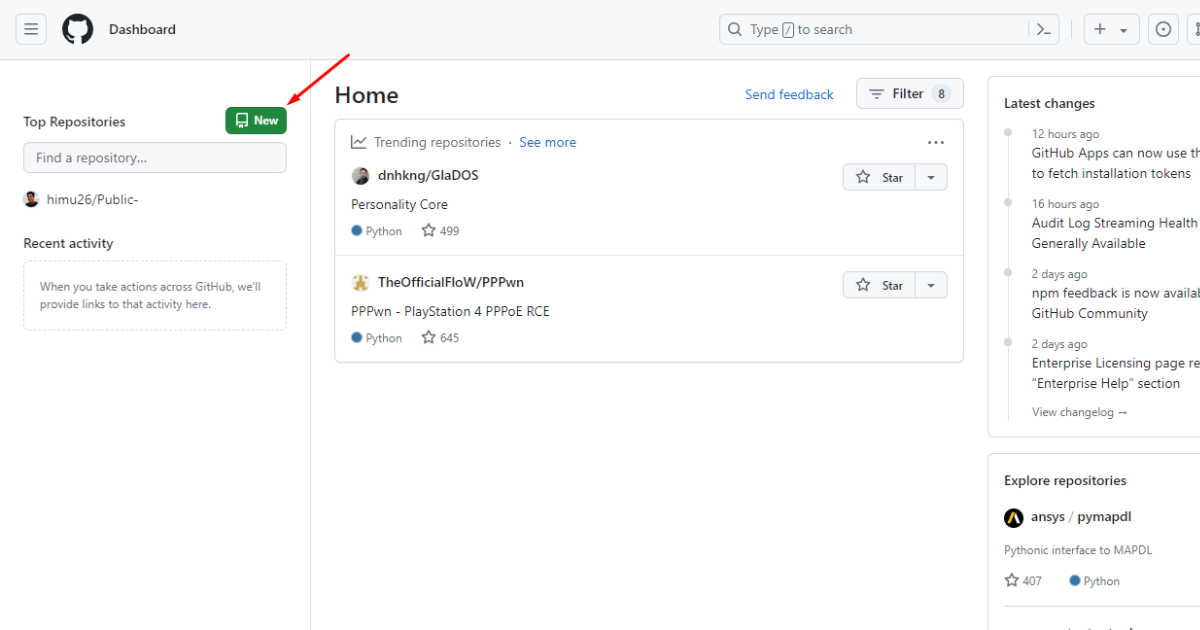Go to GitHub homepage via Octocat logo
The image size is (1200, 630).
tap(77, 29)
